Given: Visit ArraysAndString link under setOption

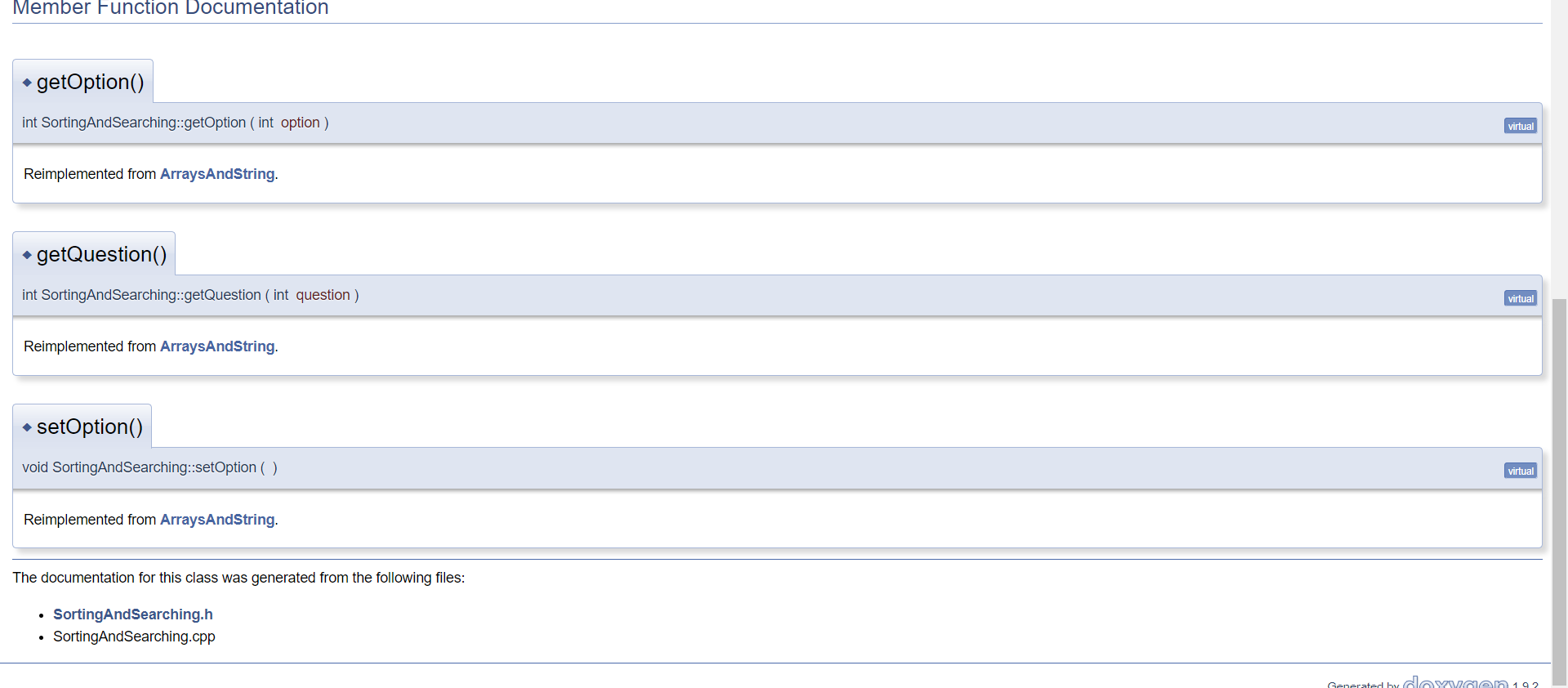Looking at the screenshot, I should pos(217,520).
